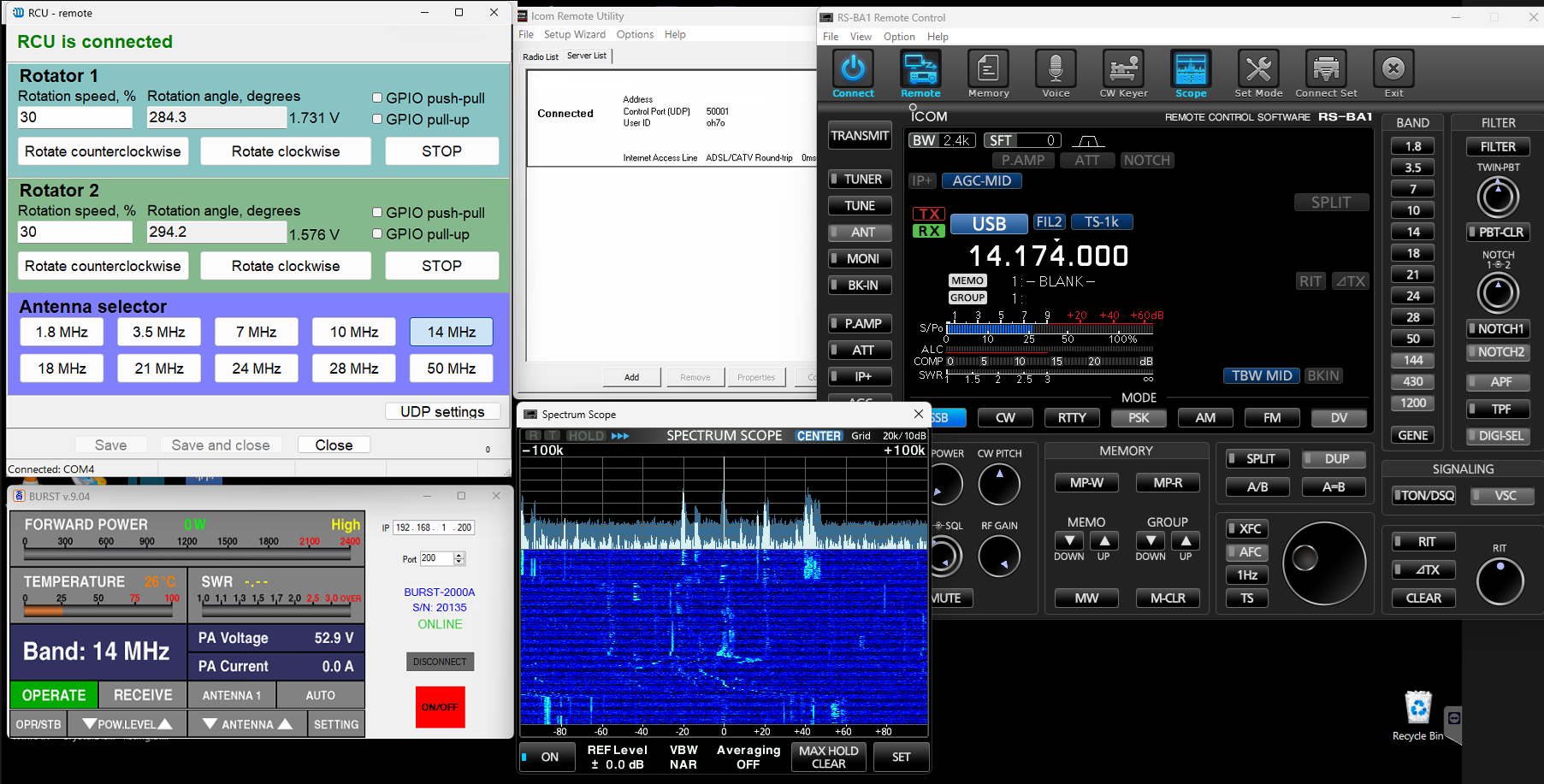Click the BURST port number spinner
The width and height of the screenshot is (1544, 784).
point(459,558)
